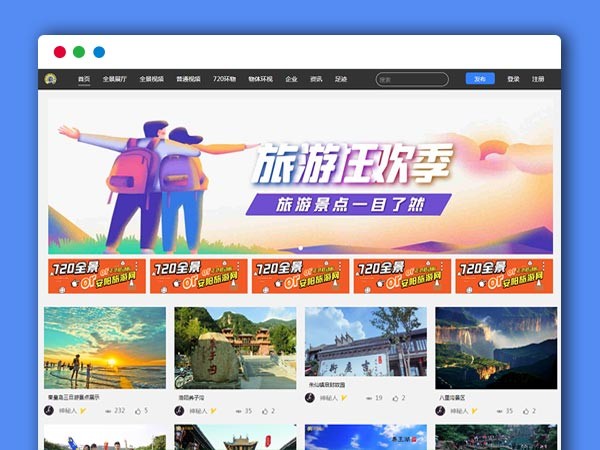Open the 全景展厅 menu item
The height and width of the screenshot is (450, 600).
point(115,79)
